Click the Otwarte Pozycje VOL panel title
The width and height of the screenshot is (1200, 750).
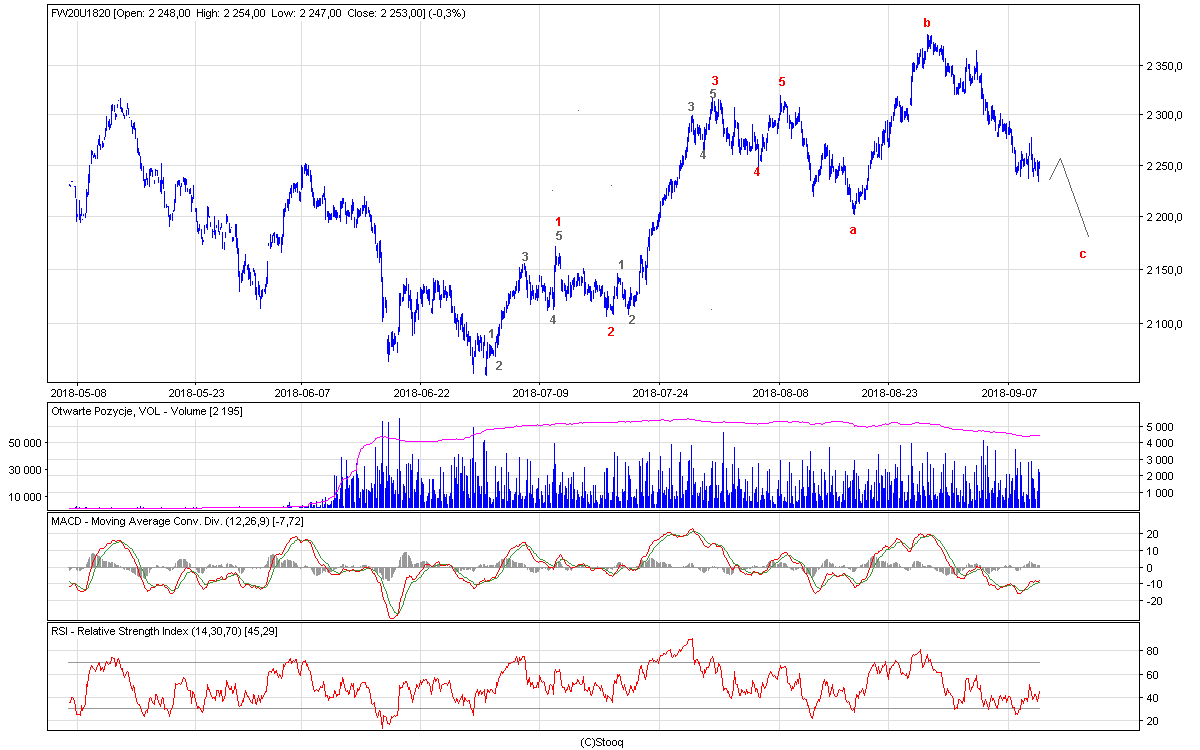(145, 411)
